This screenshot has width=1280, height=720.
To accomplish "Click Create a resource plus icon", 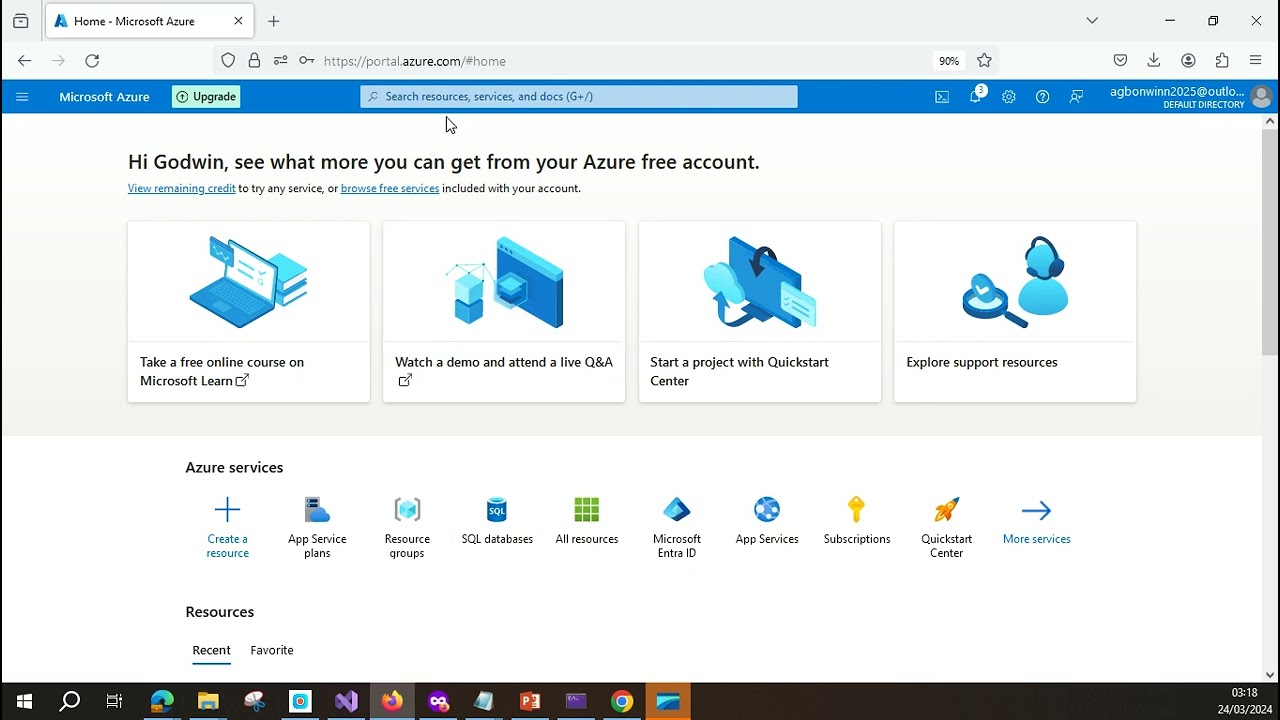I will (227, 510).
